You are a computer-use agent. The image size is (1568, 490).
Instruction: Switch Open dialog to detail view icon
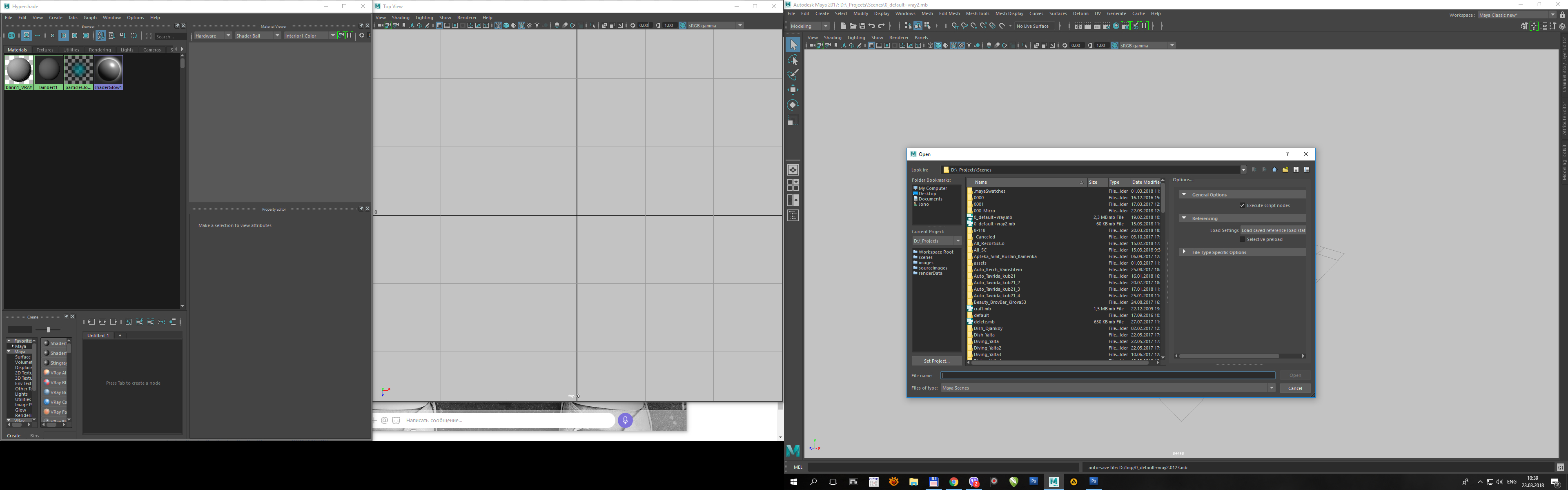click(x=1306, y=170)
